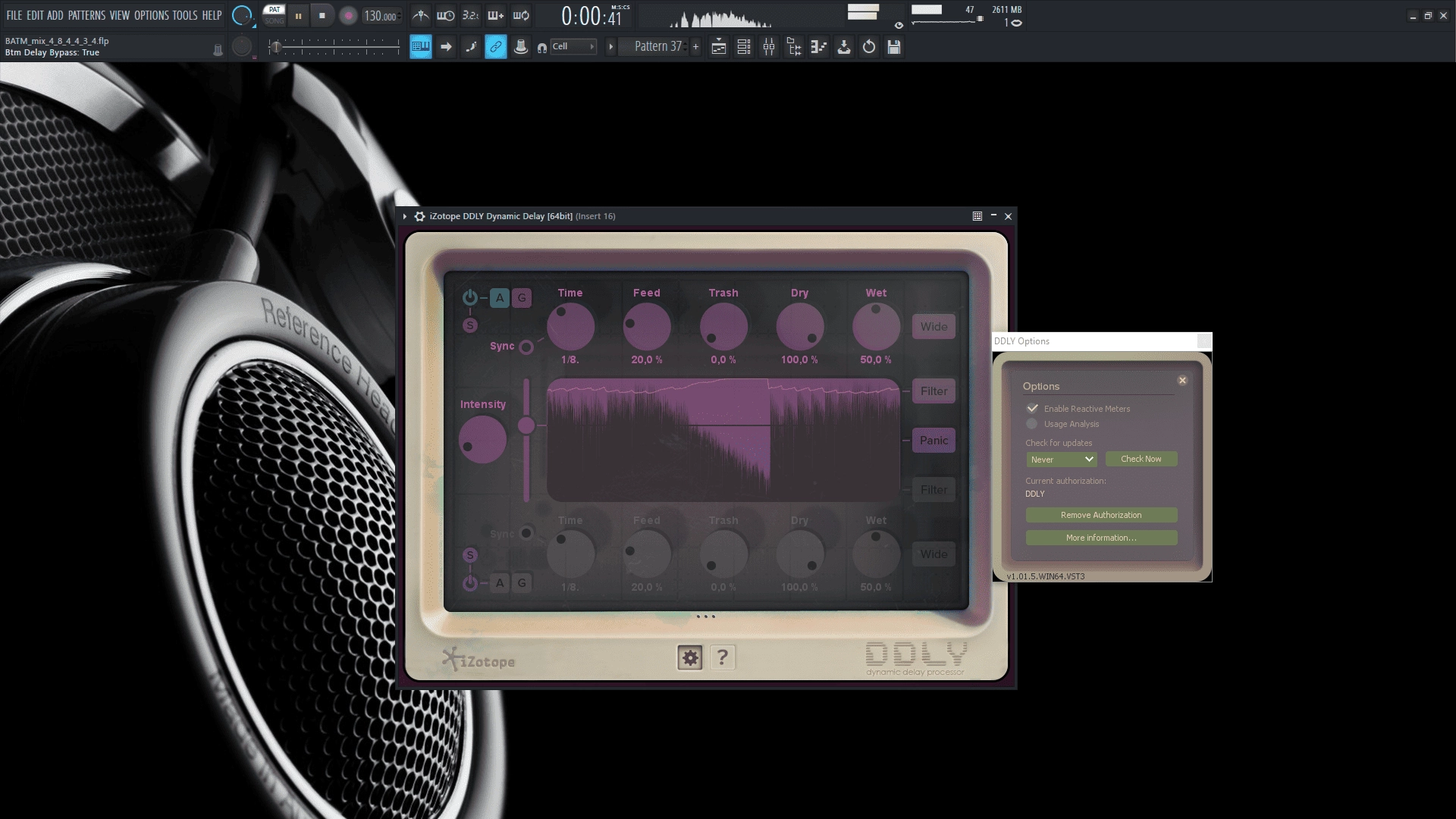Open the VIEW menu
Image resolution: width=1456 pixels, height=819 pixels.
pos(120,15)
